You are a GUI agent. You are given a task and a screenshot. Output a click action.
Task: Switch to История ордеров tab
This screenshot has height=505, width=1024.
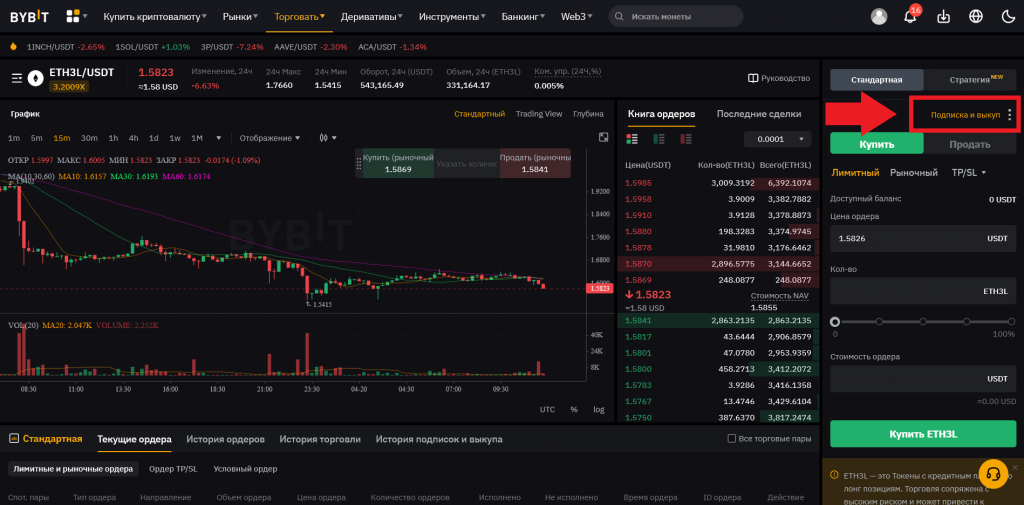pyautogui.click(x=225, y=439)
